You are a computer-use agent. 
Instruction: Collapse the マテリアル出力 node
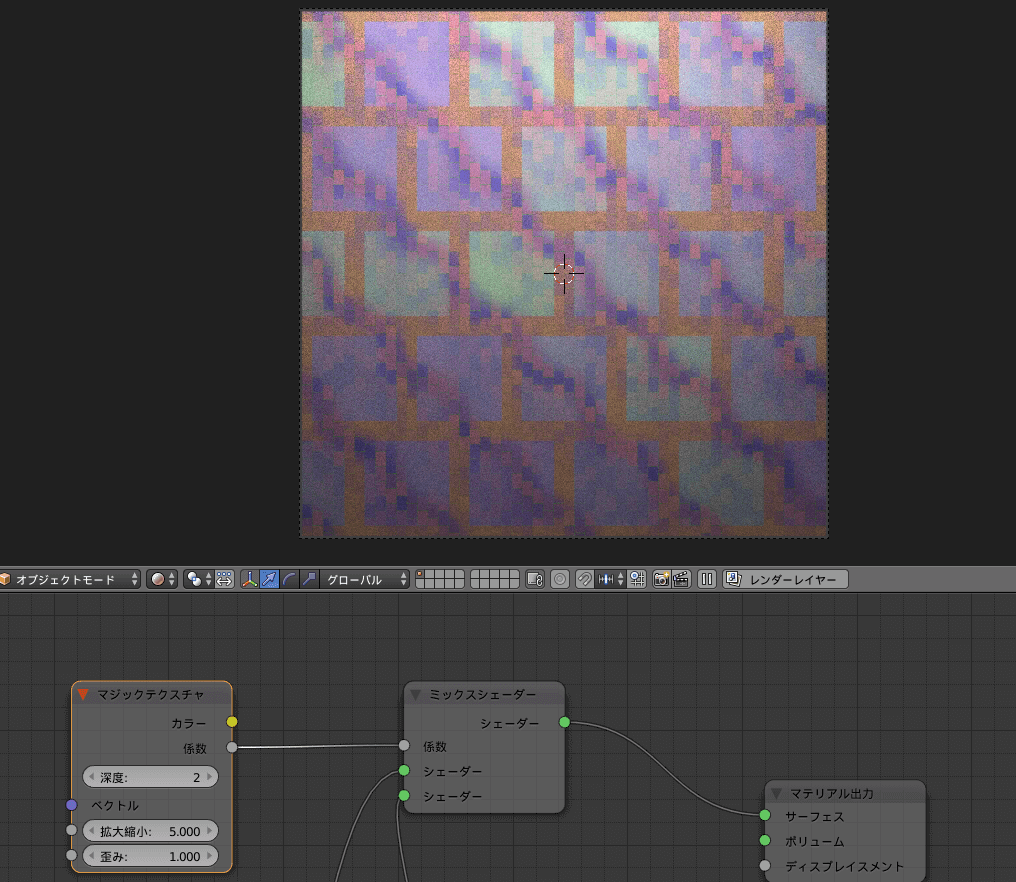point(776,793)
